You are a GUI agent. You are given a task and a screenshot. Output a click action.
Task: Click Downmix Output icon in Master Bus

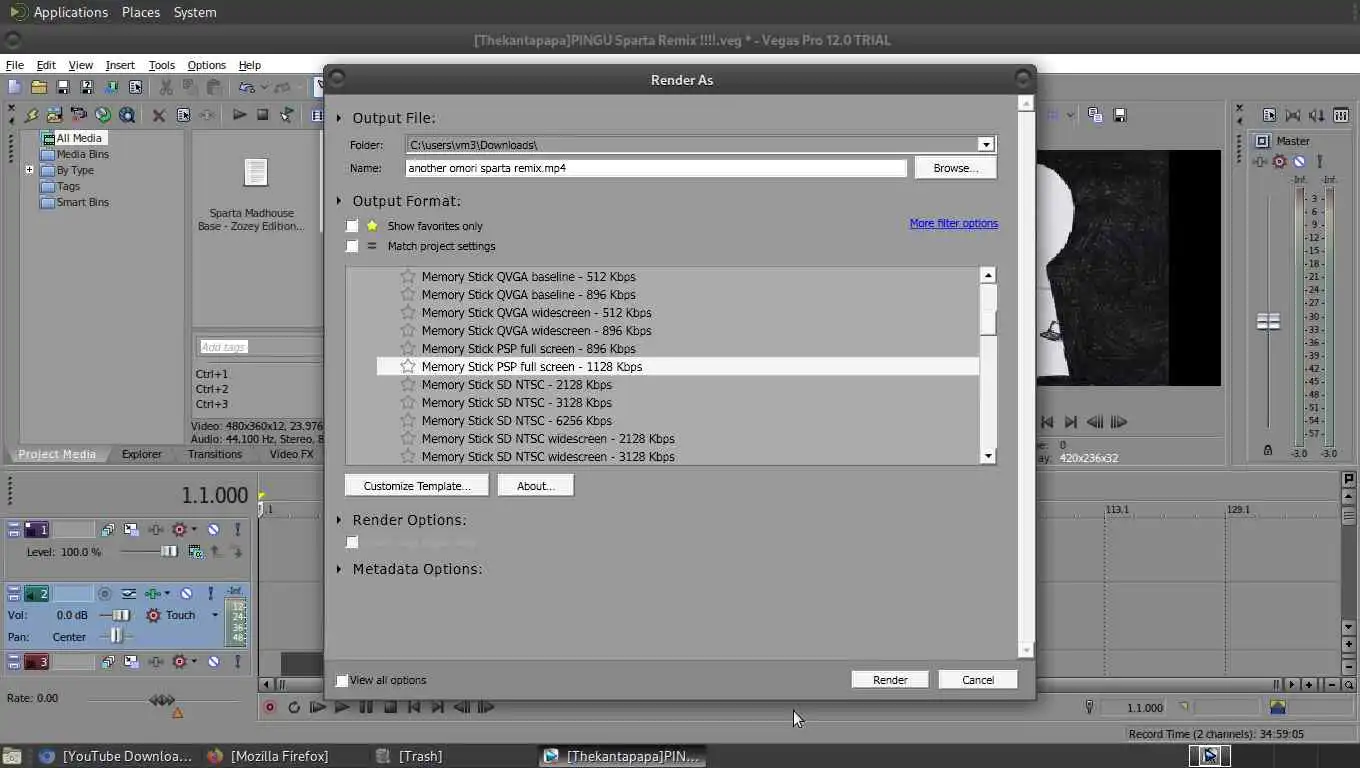1293,116
